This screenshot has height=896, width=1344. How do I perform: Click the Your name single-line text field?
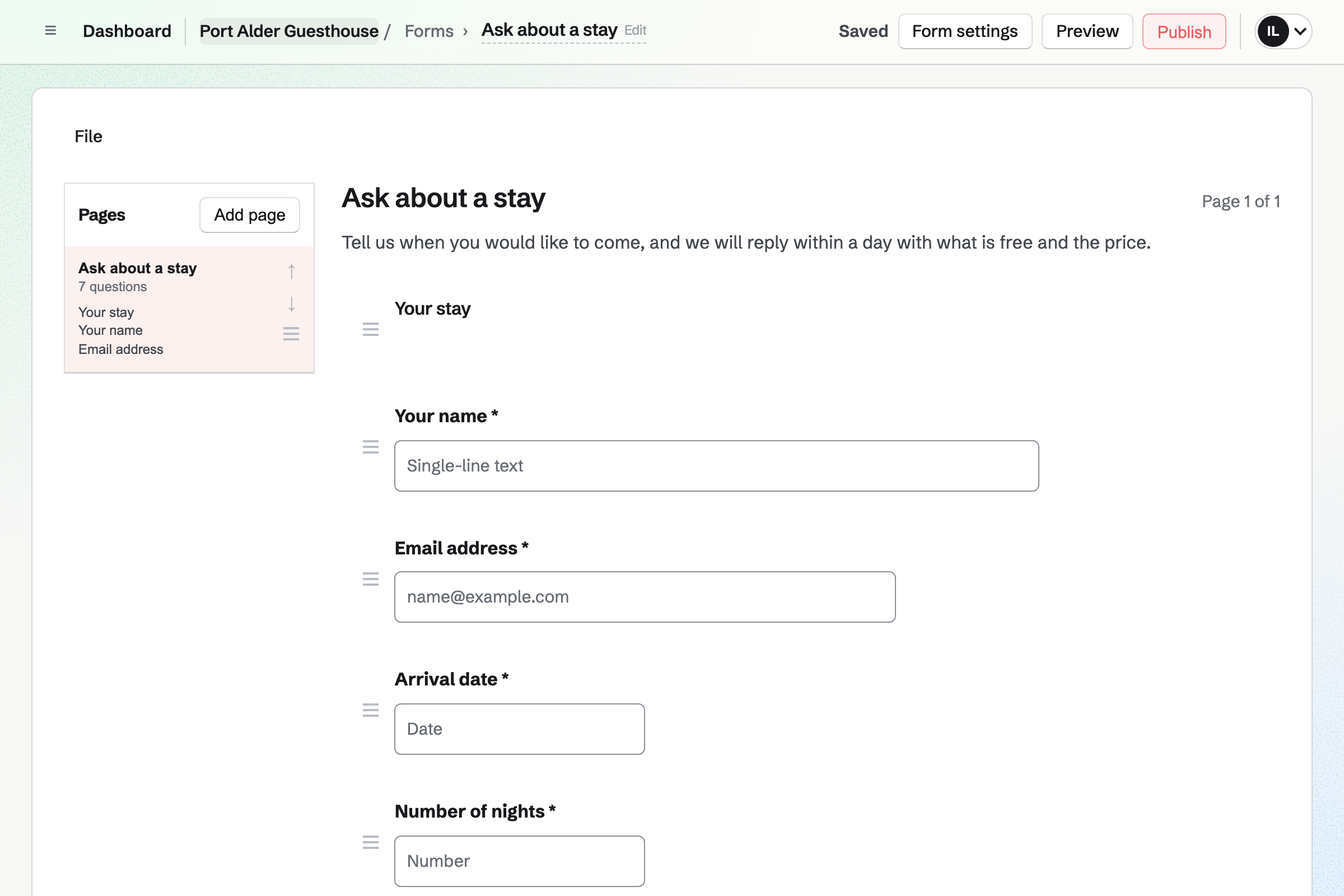717,466
